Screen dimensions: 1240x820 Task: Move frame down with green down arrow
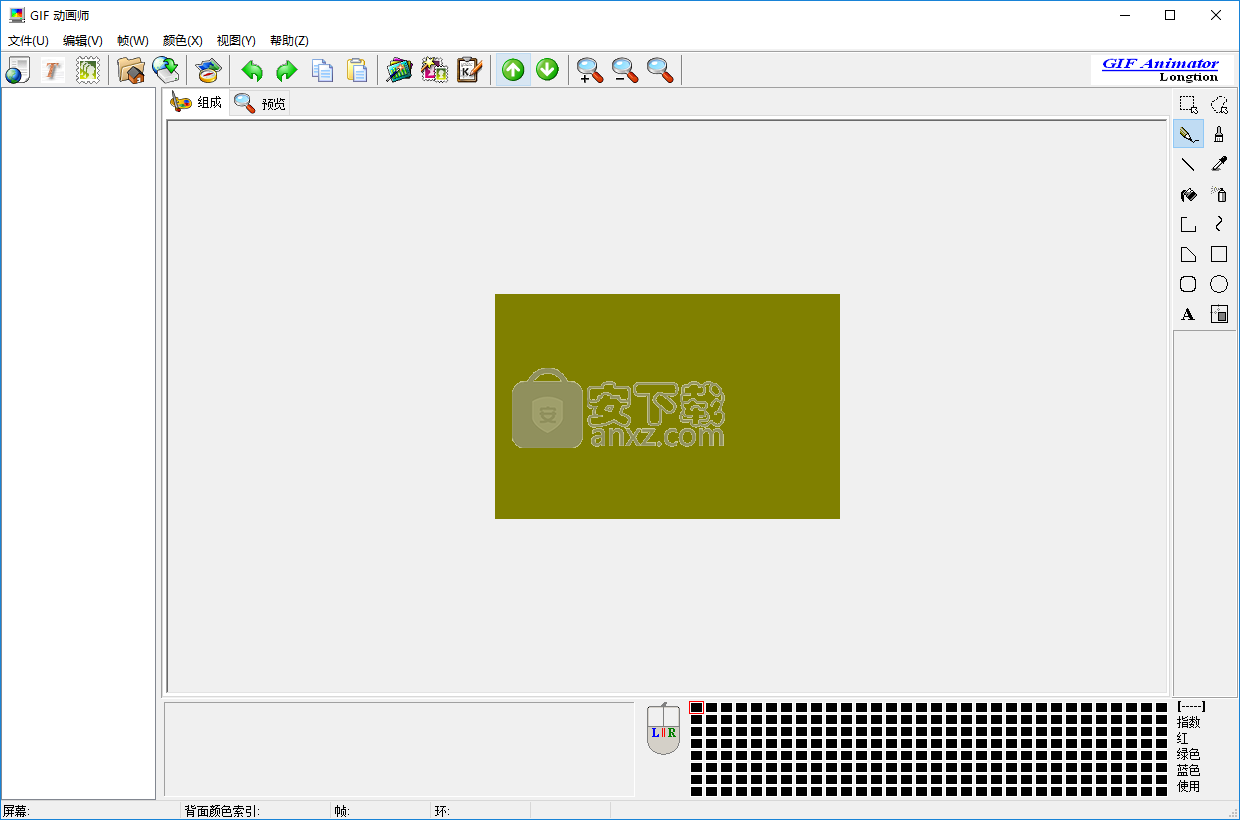(x=547, y=70)
